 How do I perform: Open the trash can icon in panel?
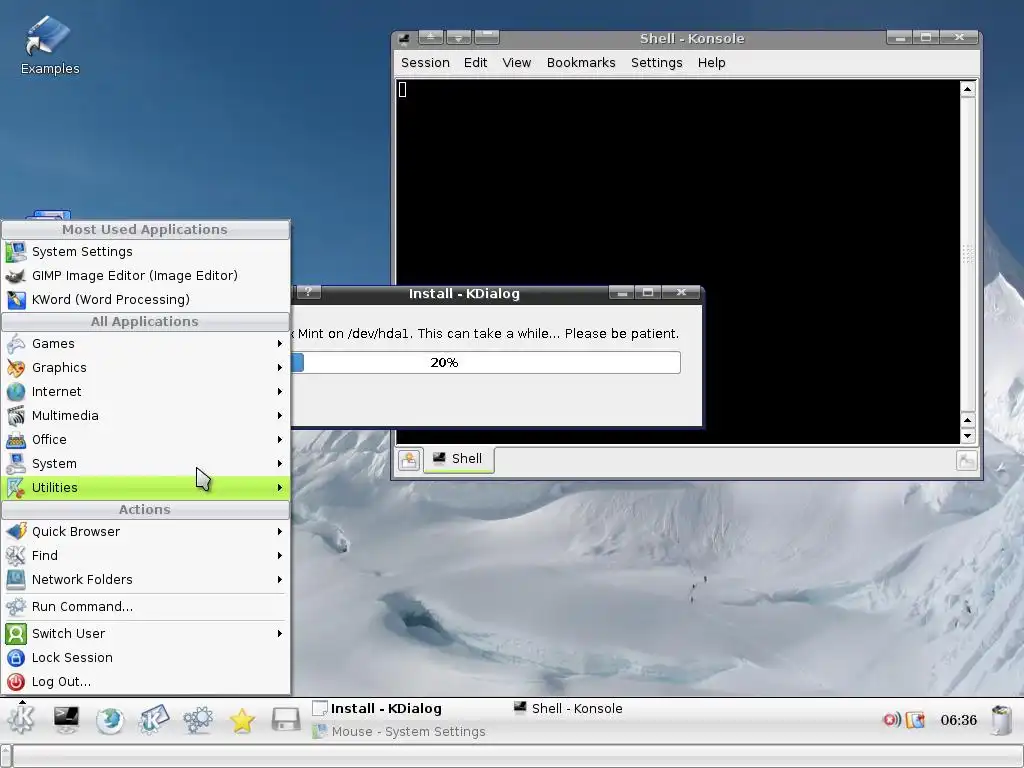point(1001,720)
